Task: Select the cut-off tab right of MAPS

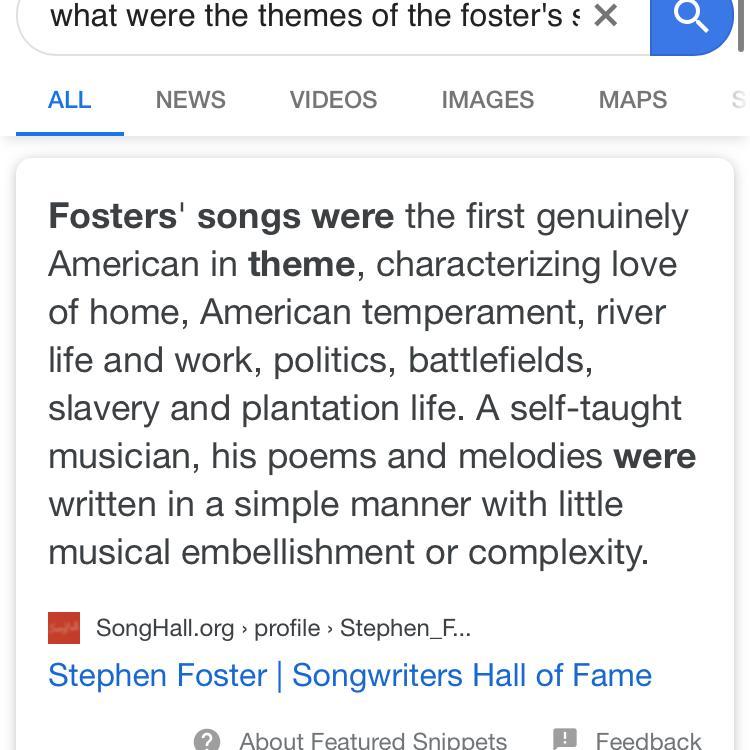Action: 739,100
